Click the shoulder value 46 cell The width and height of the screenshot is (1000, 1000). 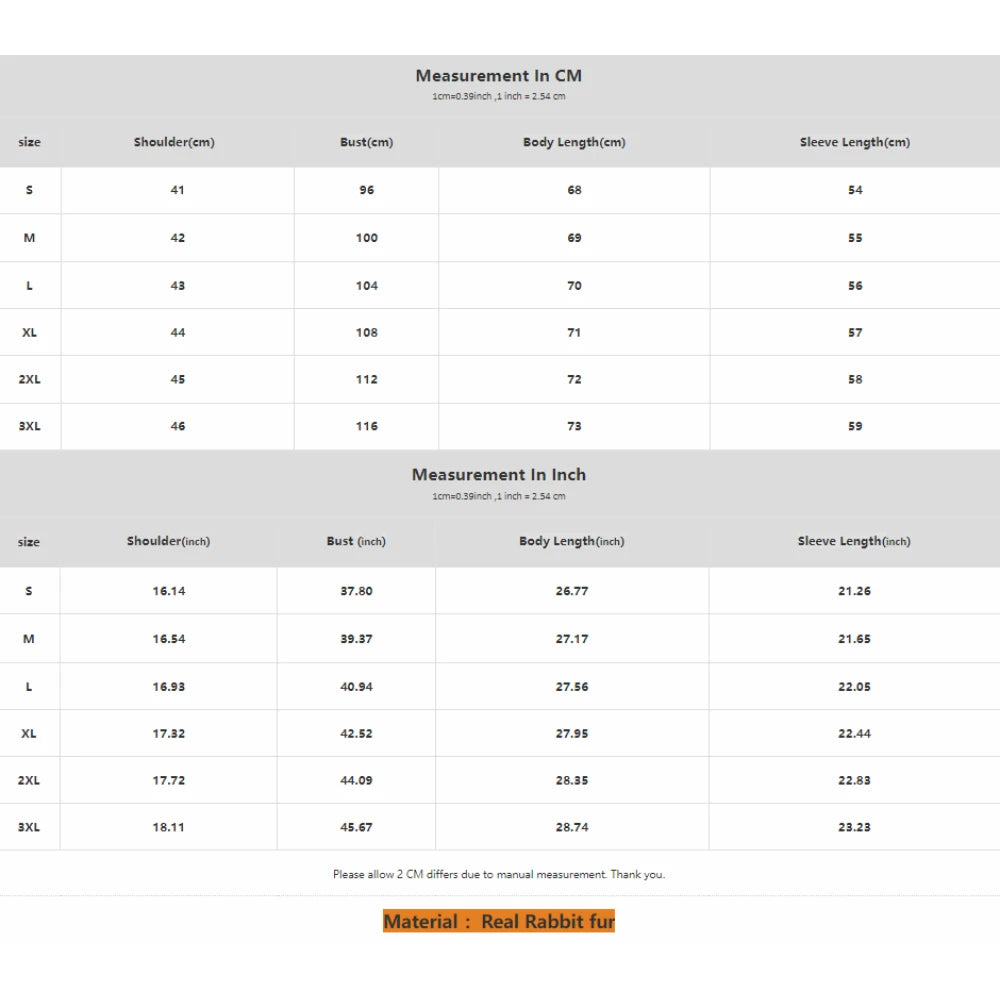(x=177, y=426)
